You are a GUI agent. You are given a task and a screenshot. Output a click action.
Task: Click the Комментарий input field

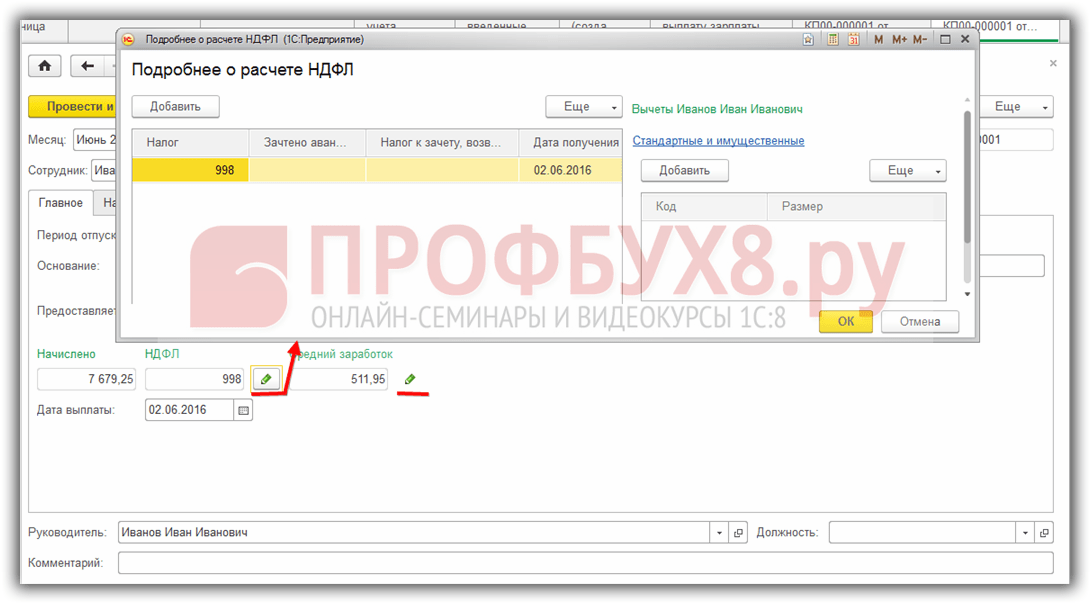click(585, 563)
